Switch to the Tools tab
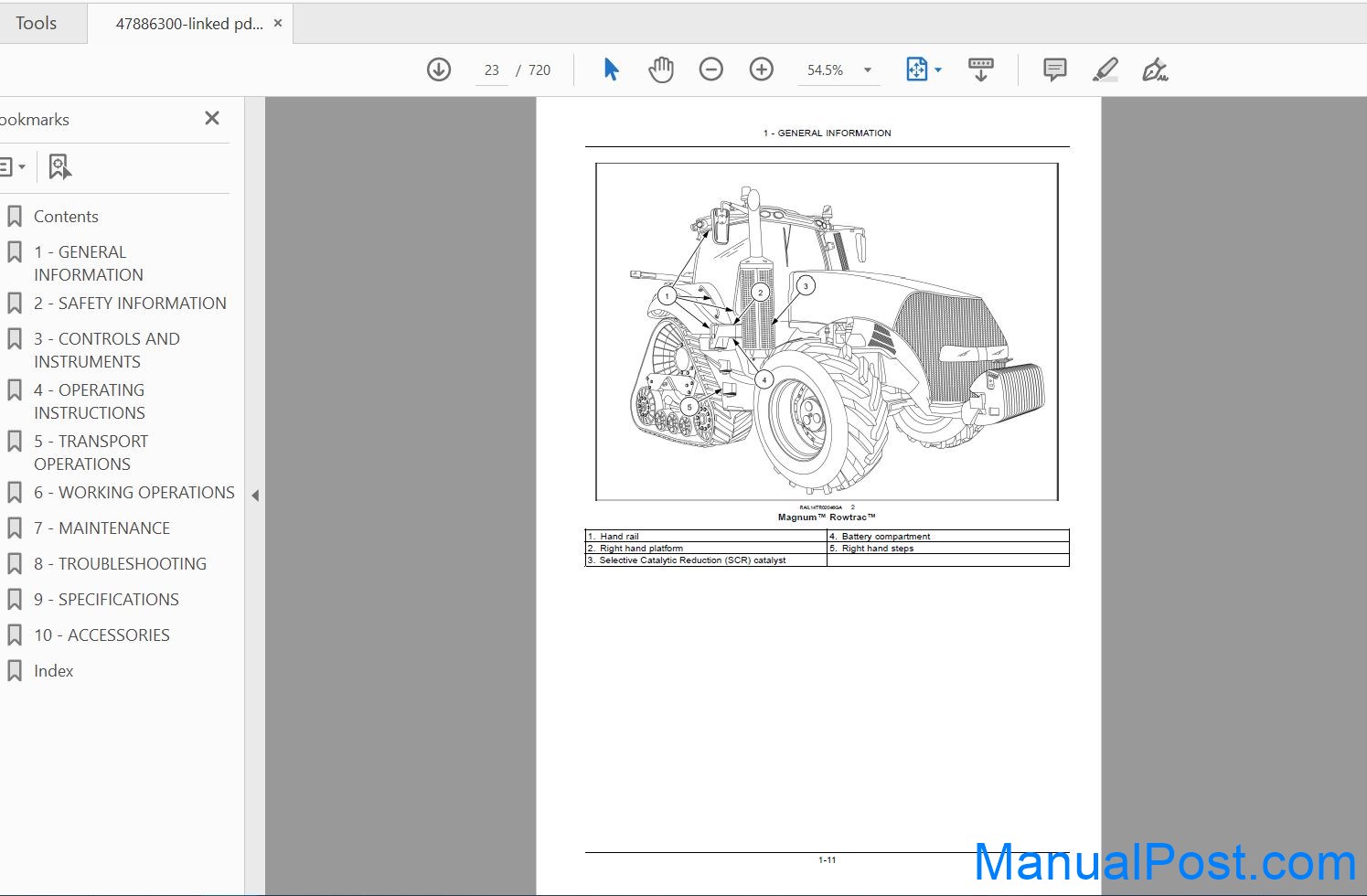Image resolution: width=1367 pixels, height=896 pixels. pyautogui.click(x=37, y=24)
